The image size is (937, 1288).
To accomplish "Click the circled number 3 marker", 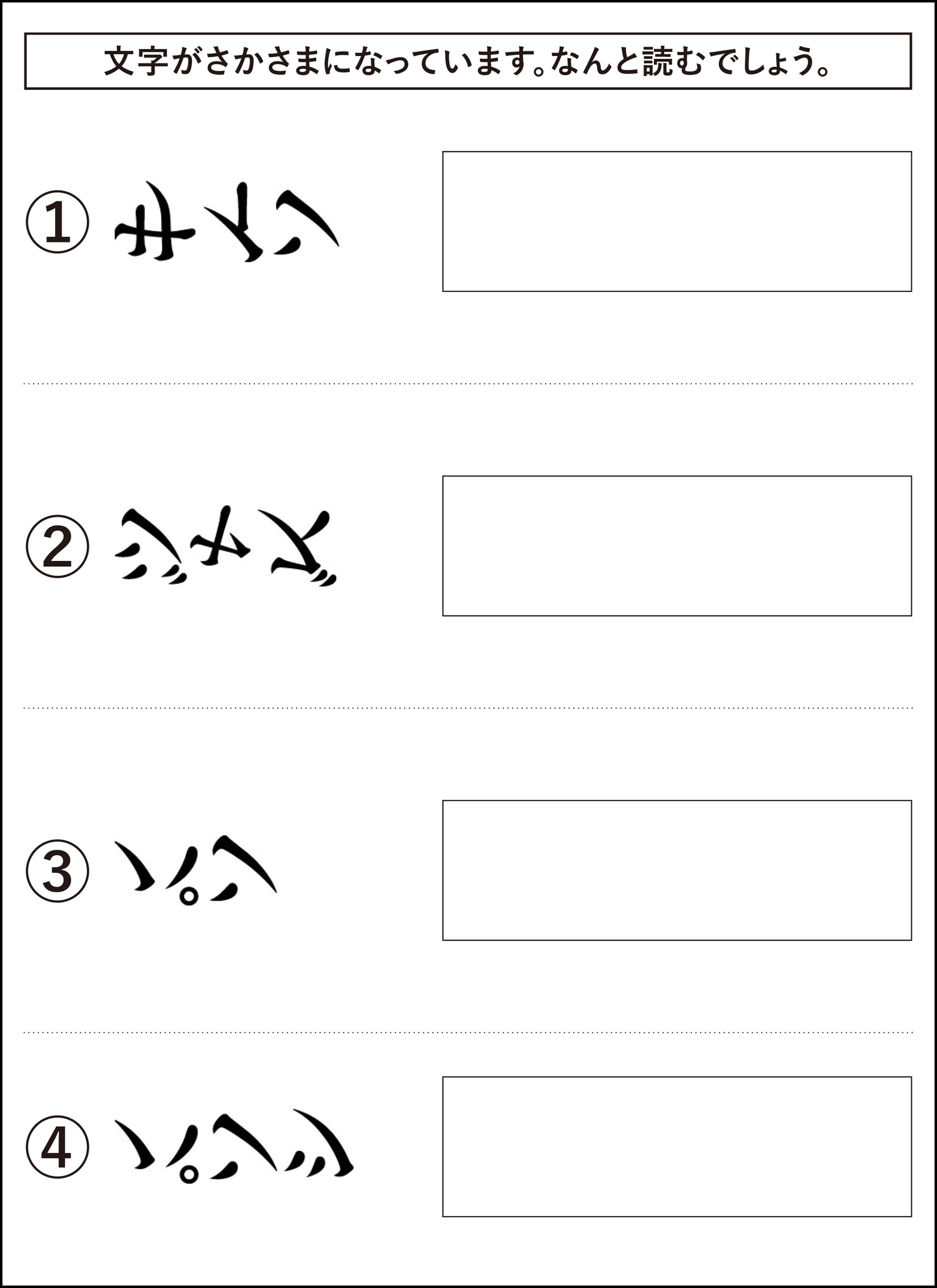I will coord(58,871).
